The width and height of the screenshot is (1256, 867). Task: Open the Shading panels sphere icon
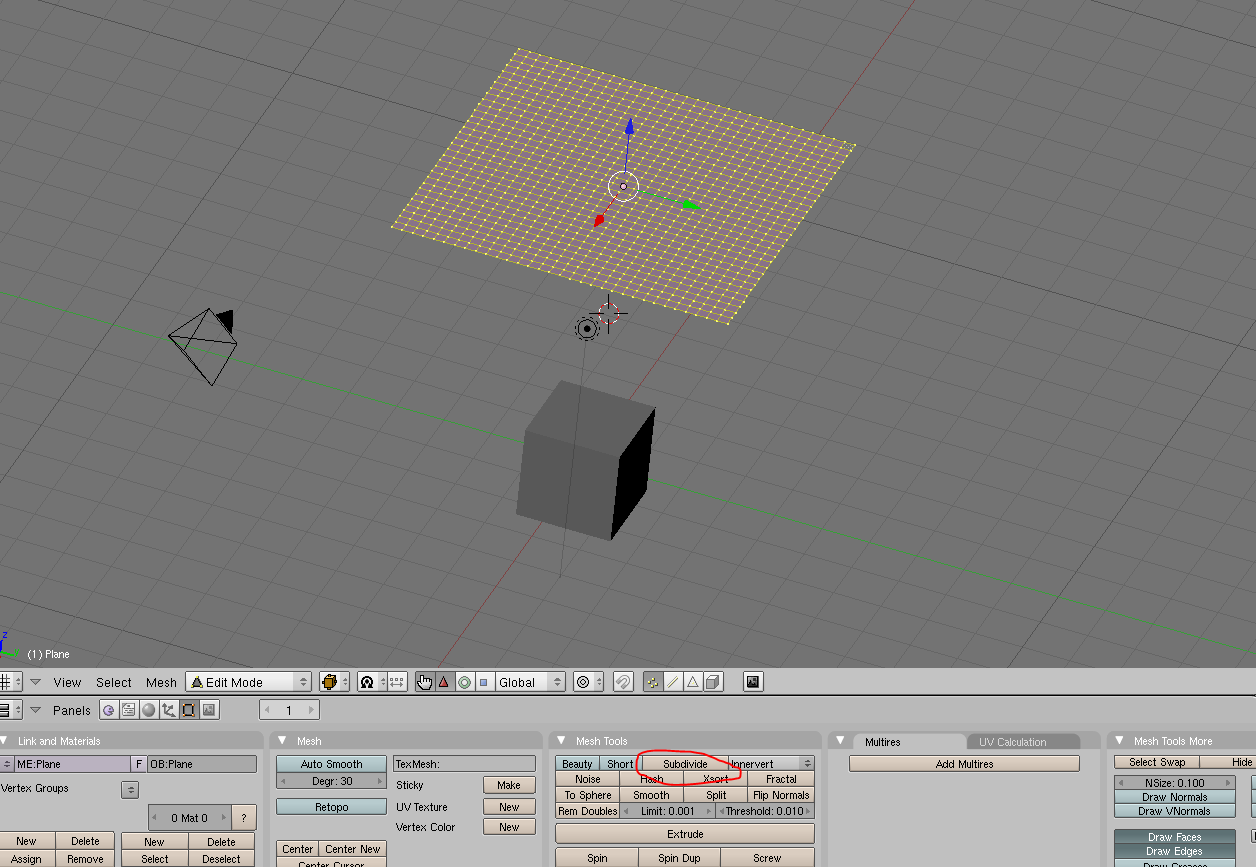pos(148,710)
